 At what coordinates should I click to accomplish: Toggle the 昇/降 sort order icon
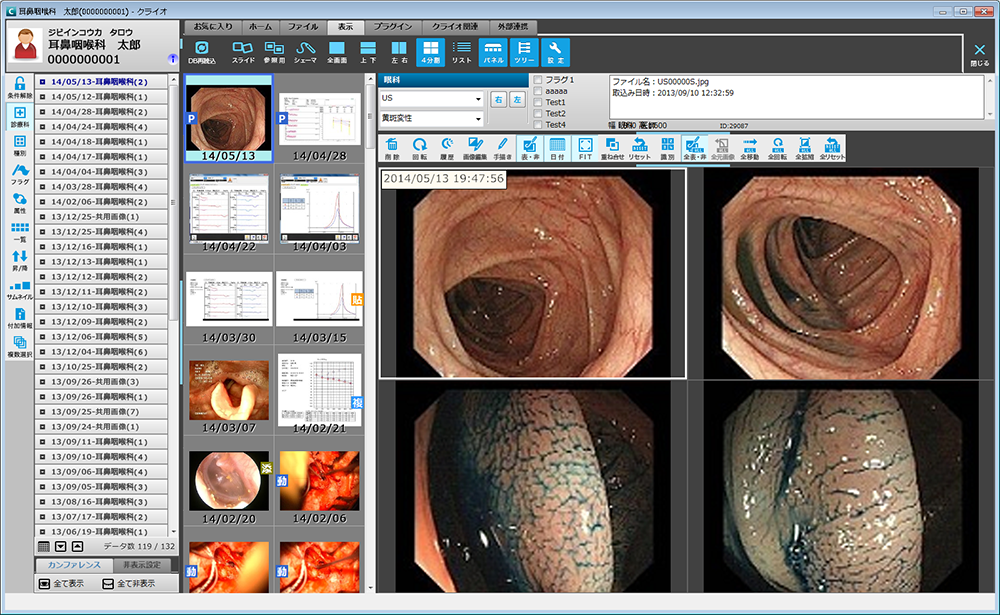pyautogui.click(x=20, y=260)
